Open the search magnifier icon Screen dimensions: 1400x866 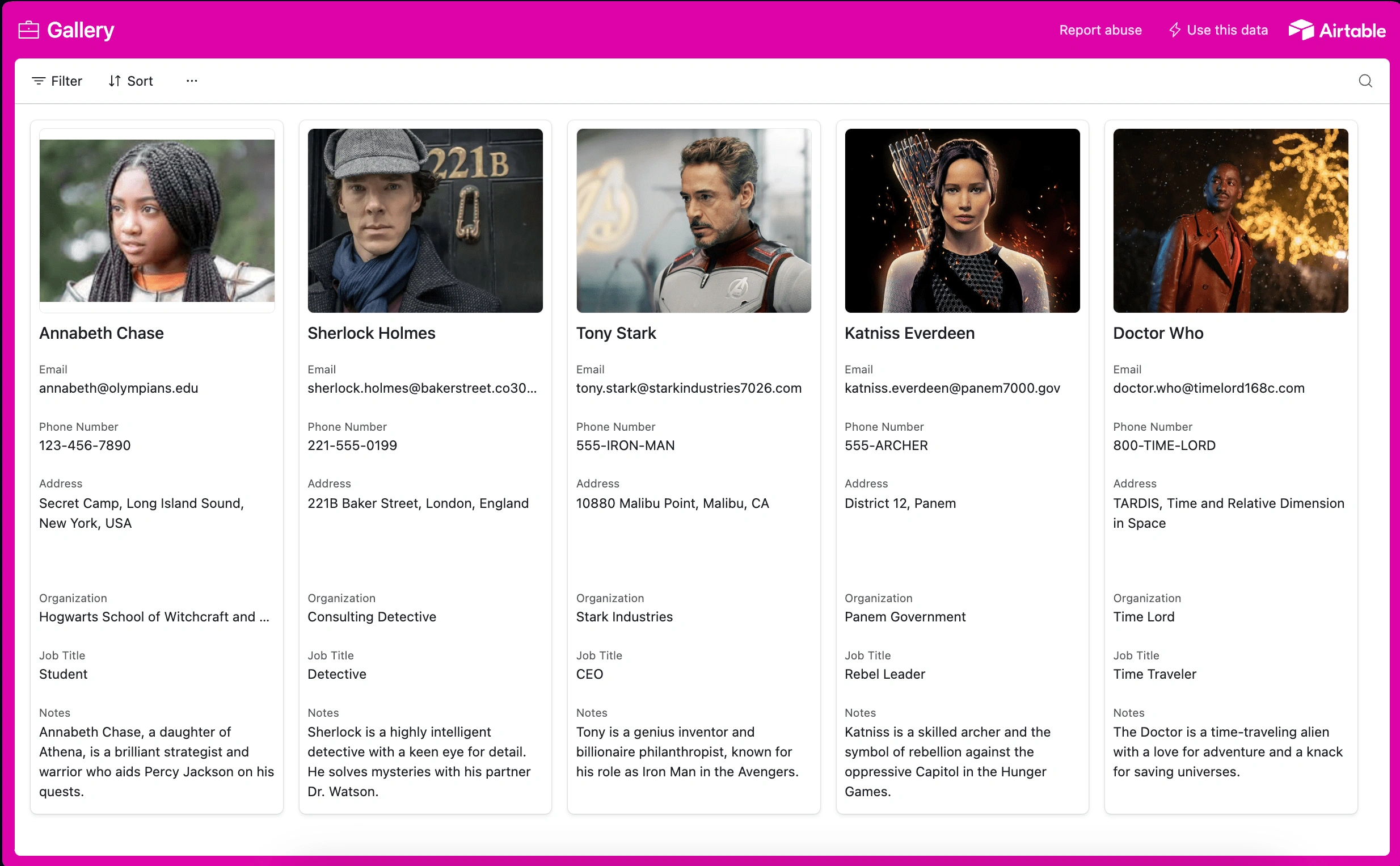pyautogui.click(x=1365, y=81)
